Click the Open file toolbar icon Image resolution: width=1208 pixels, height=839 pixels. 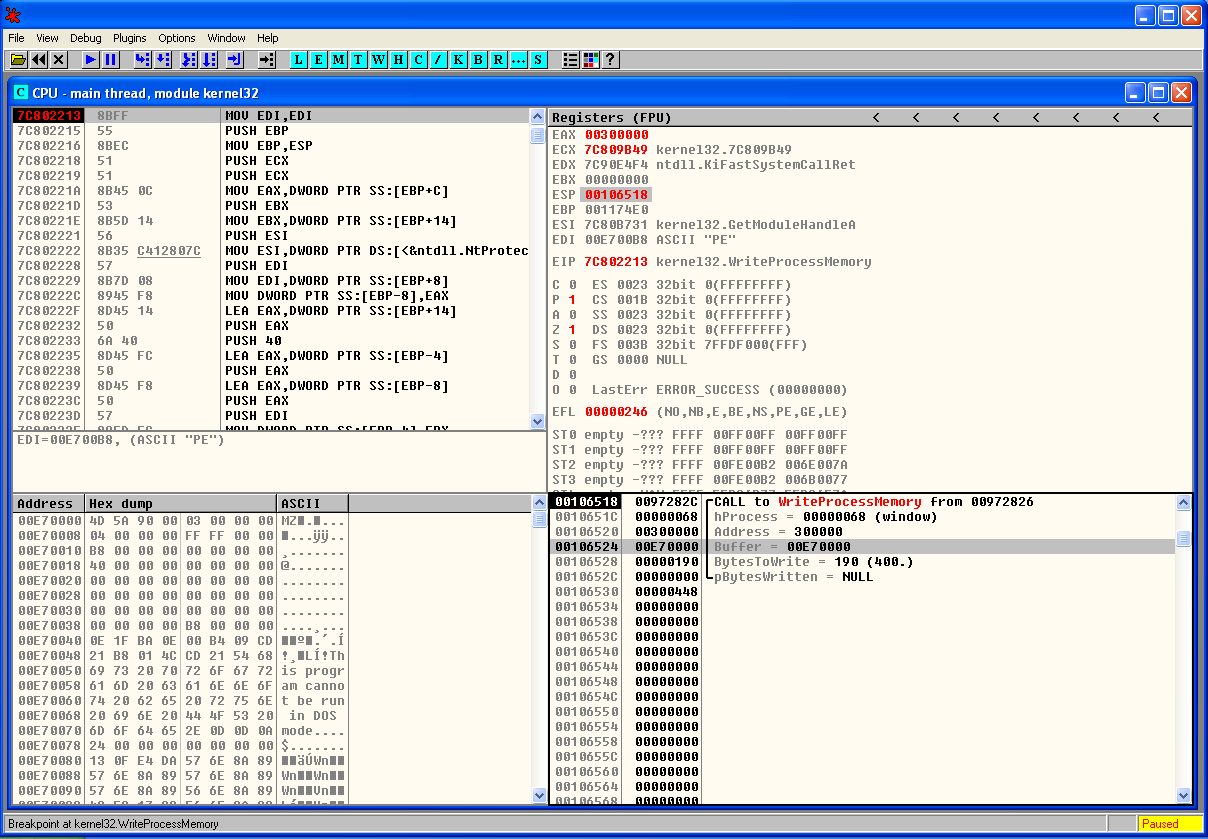(x=18, y=60)
